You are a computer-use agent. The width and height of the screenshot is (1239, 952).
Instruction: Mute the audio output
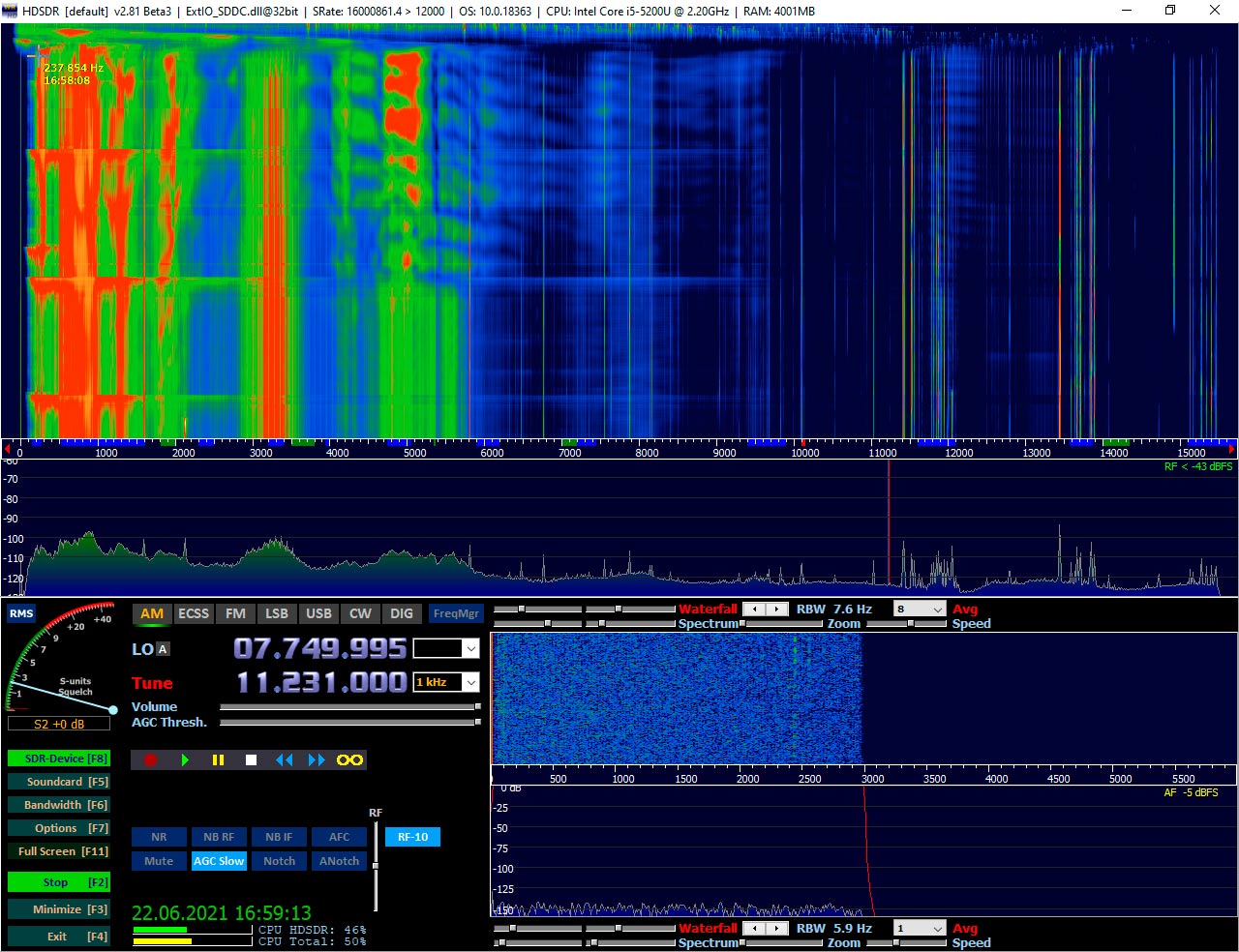pyautogui.click(x=159, y=861)
